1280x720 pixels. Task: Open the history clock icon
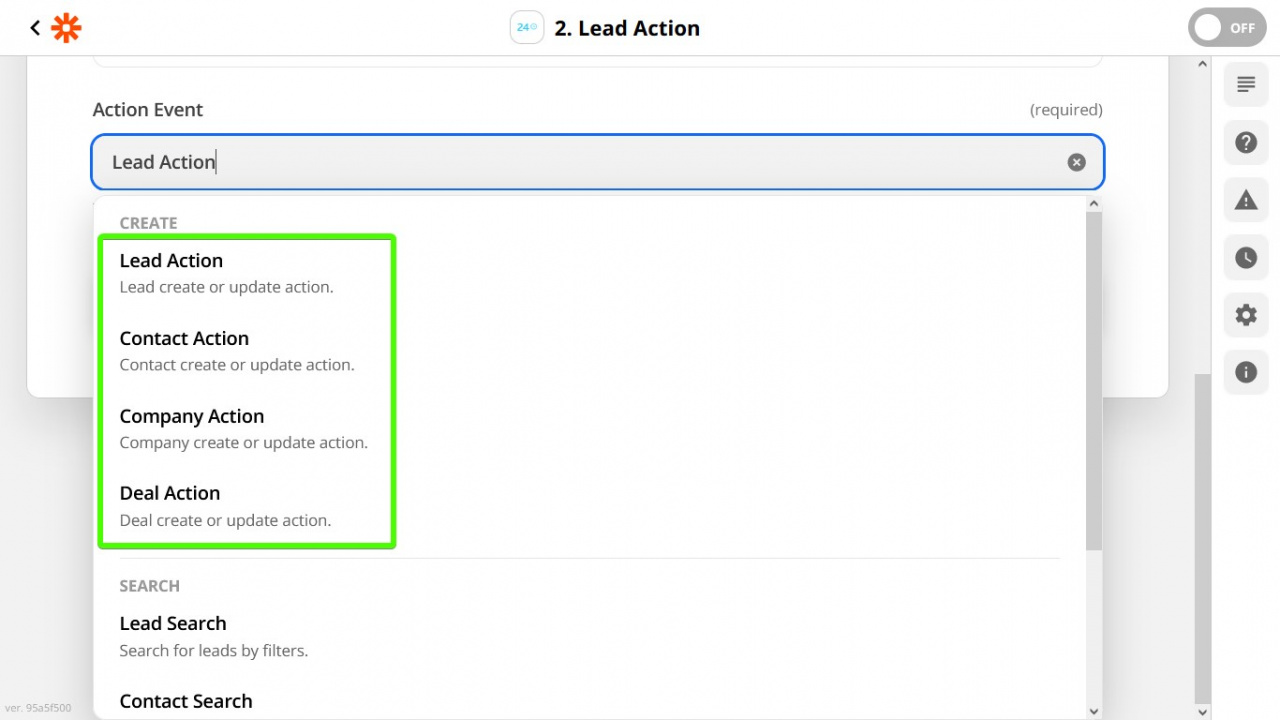[1246, 258]
